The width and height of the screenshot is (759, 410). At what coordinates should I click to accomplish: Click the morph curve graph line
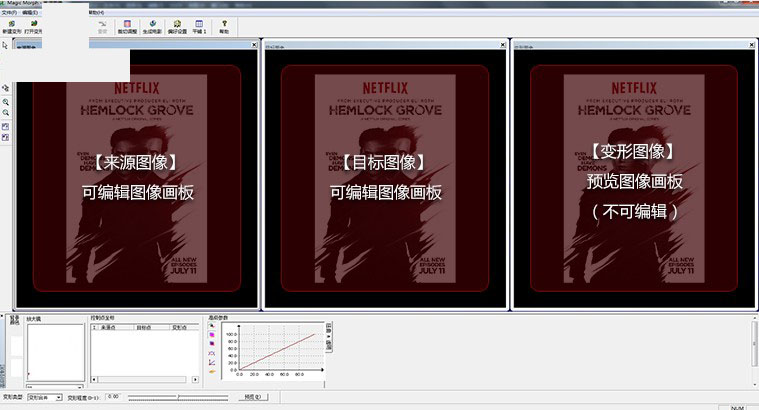278,351
